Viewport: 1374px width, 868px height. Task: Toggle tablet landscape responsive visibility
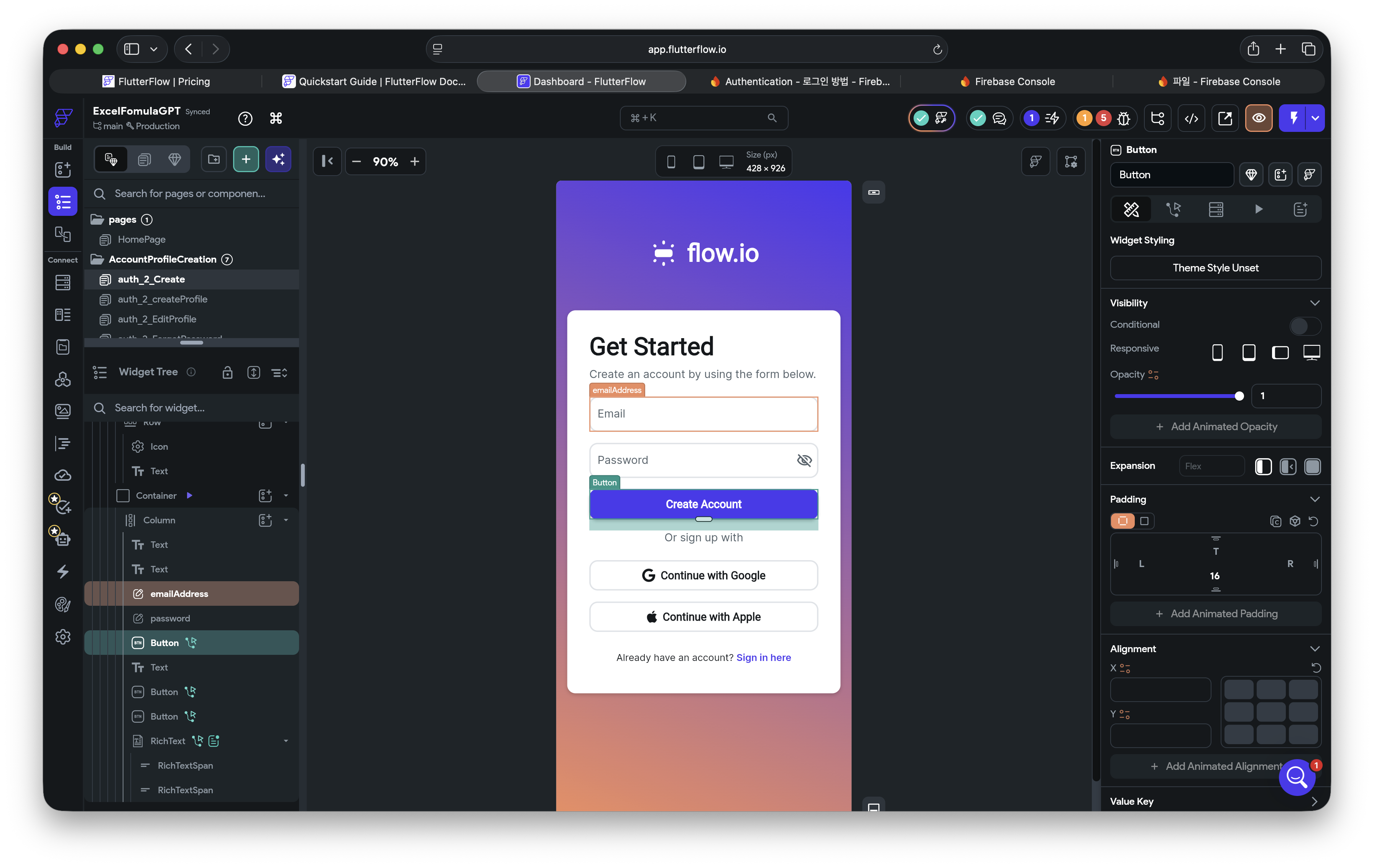tap(1280, 353)
